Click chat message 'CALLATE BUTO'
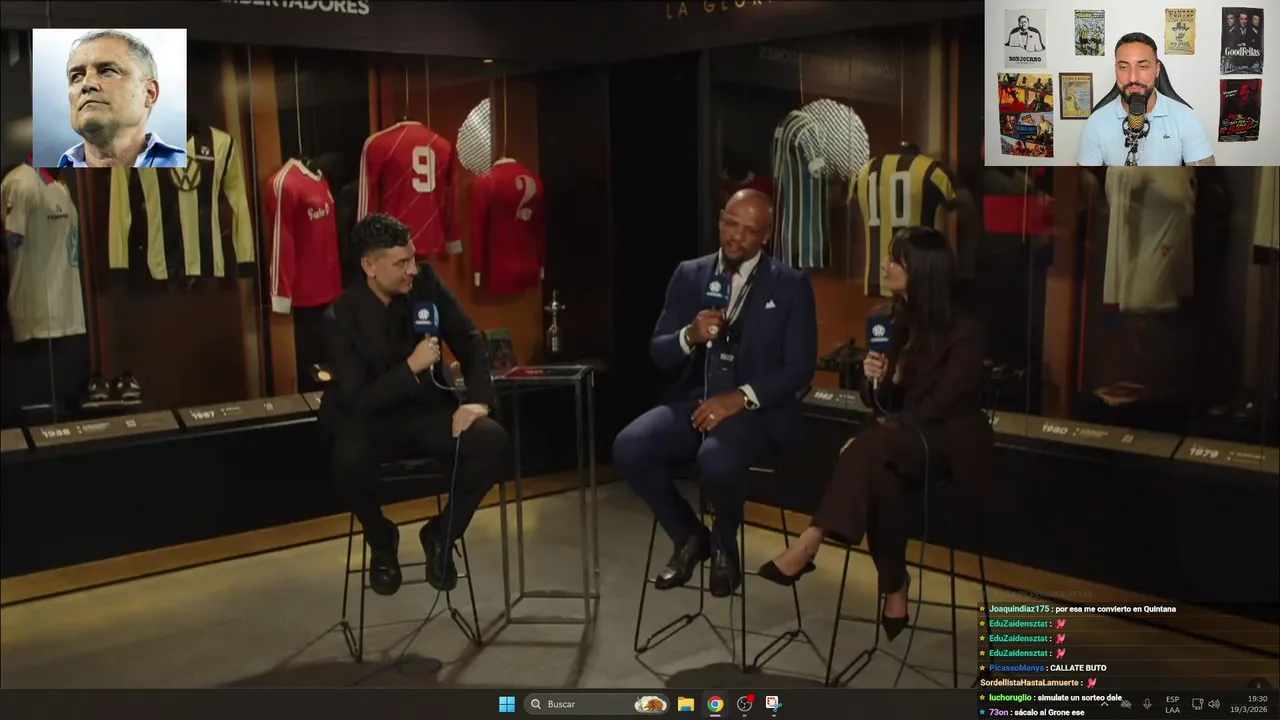 1078,668
